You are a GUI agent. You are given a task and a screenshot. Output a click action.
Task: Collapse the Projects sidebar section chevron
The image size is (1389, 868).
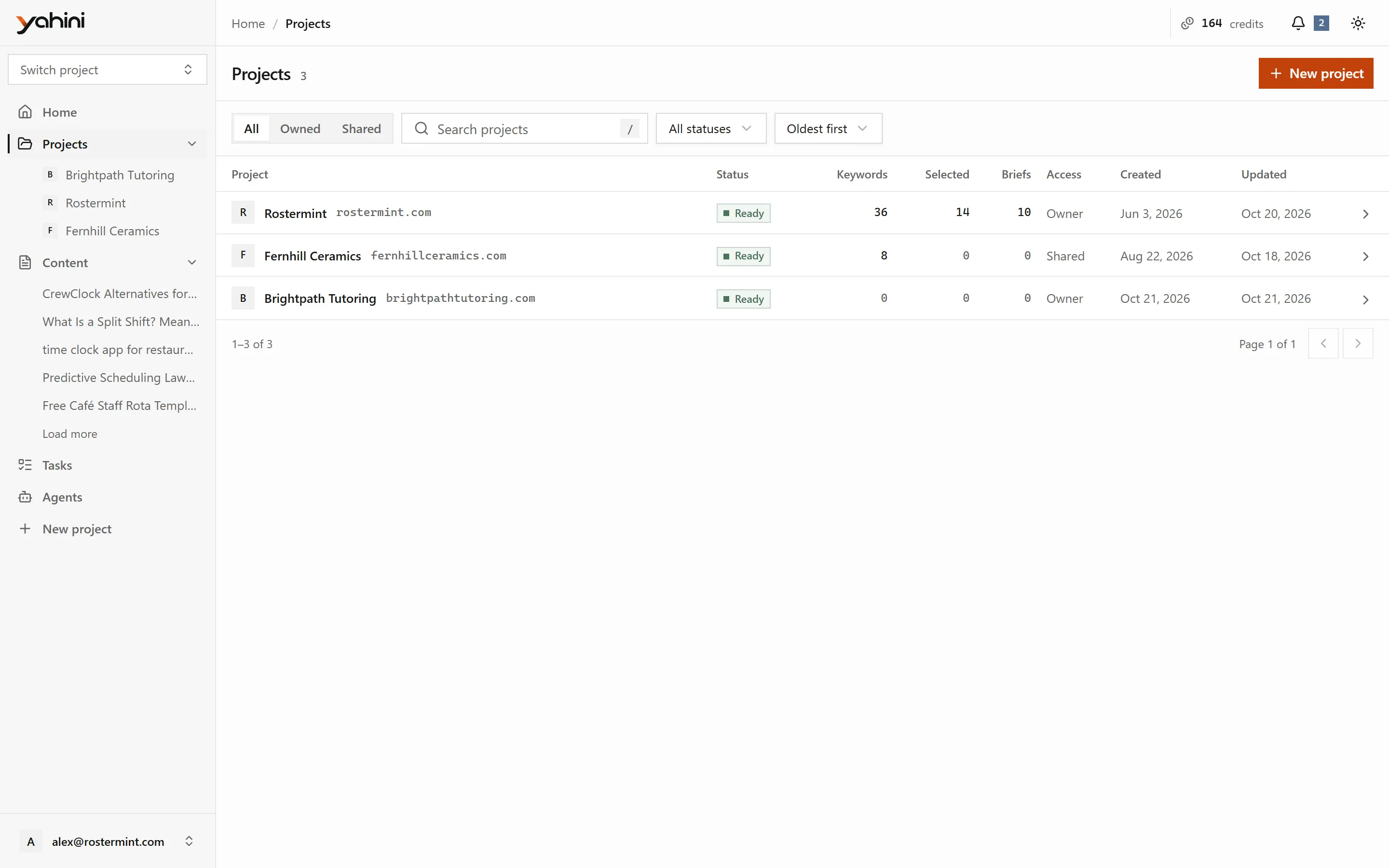click(x=191, y=144)
